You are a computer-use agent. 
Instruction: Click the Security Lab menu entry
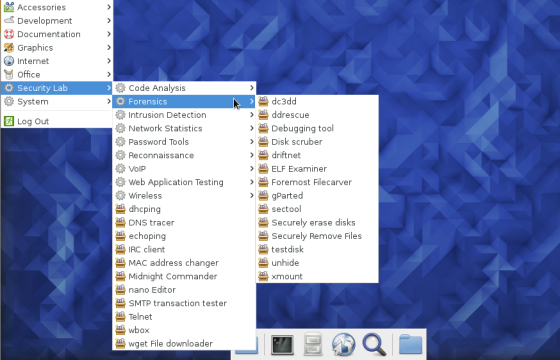tap(57, 88)
